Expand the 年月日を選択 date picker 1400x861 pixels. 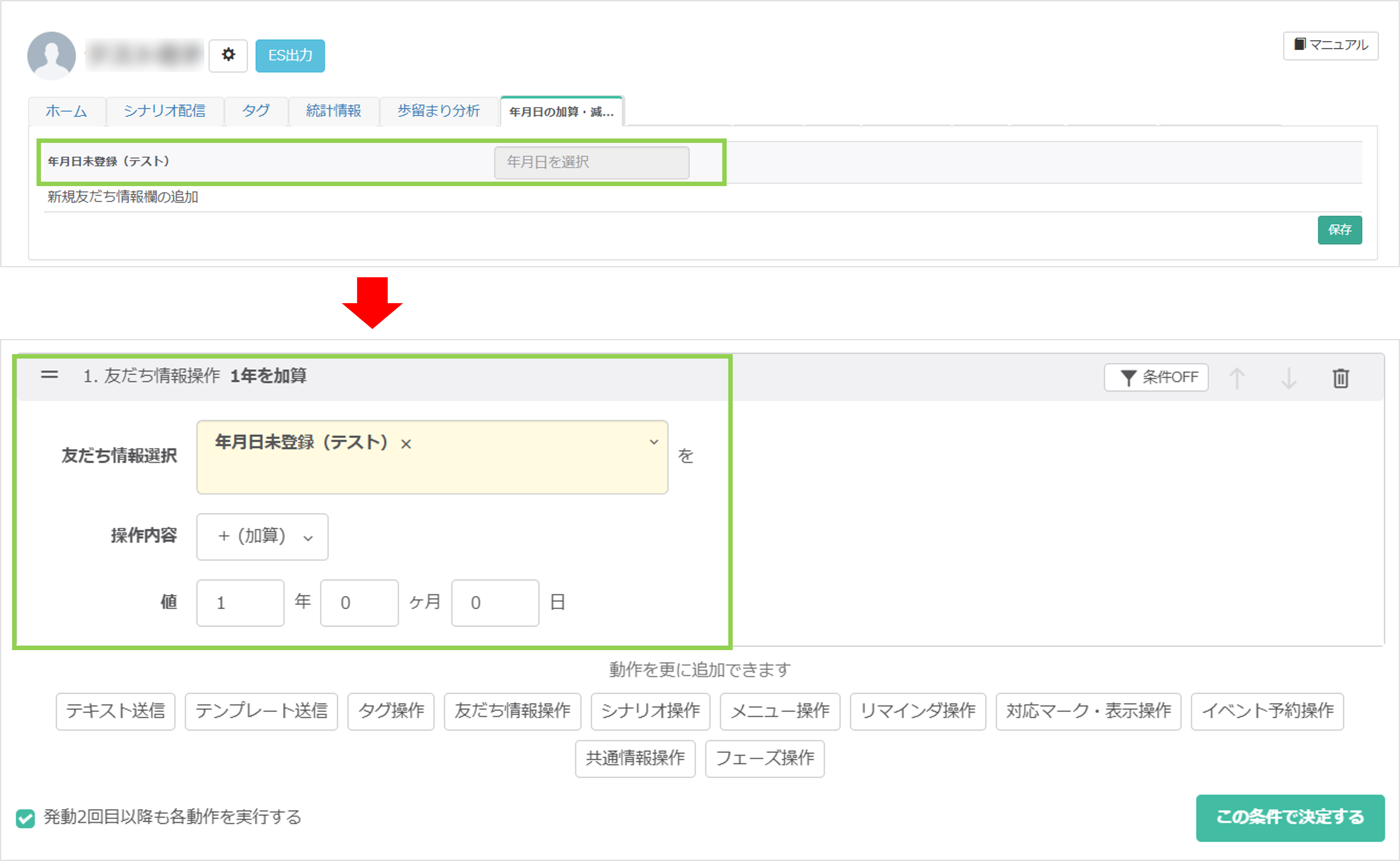[x=591, y=162]
